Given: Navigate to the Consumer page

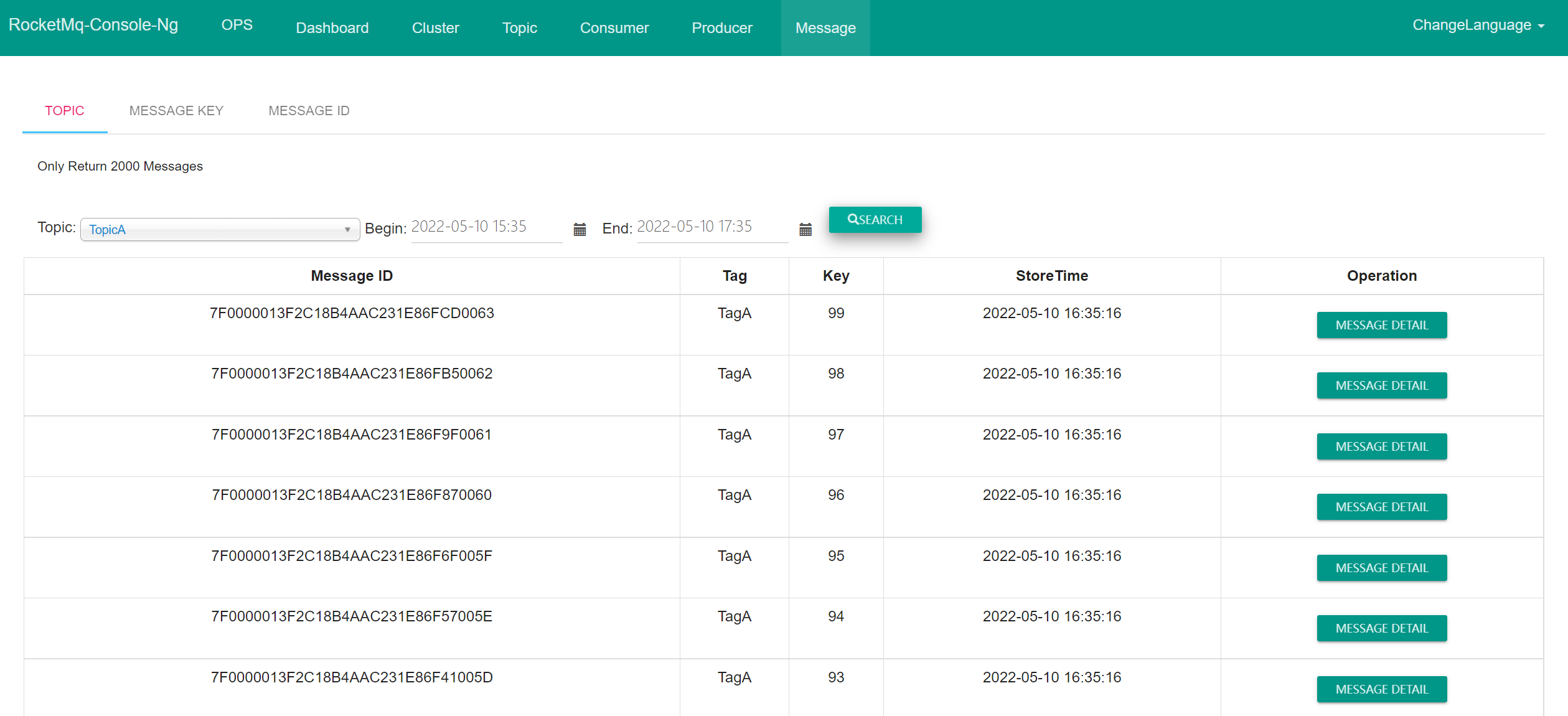Looking at the screenshot, I should click(614, 28).
